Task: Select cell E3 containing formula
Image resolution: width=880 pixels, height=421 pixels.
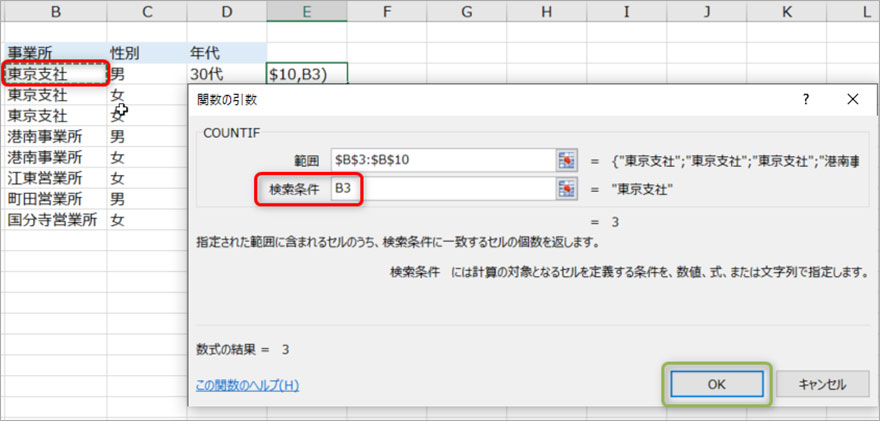Action: click(x=306, y=74)
